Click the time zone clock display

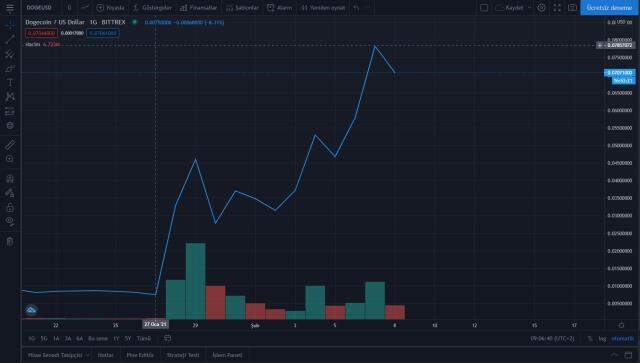click(552, 339)
